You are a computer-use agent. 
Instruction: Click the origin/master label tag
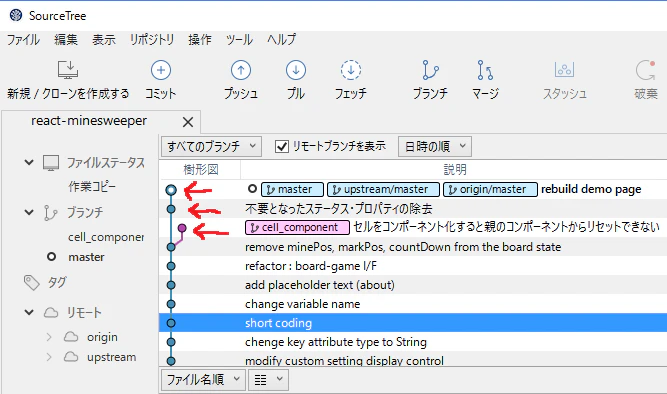(x=490, y=189)
